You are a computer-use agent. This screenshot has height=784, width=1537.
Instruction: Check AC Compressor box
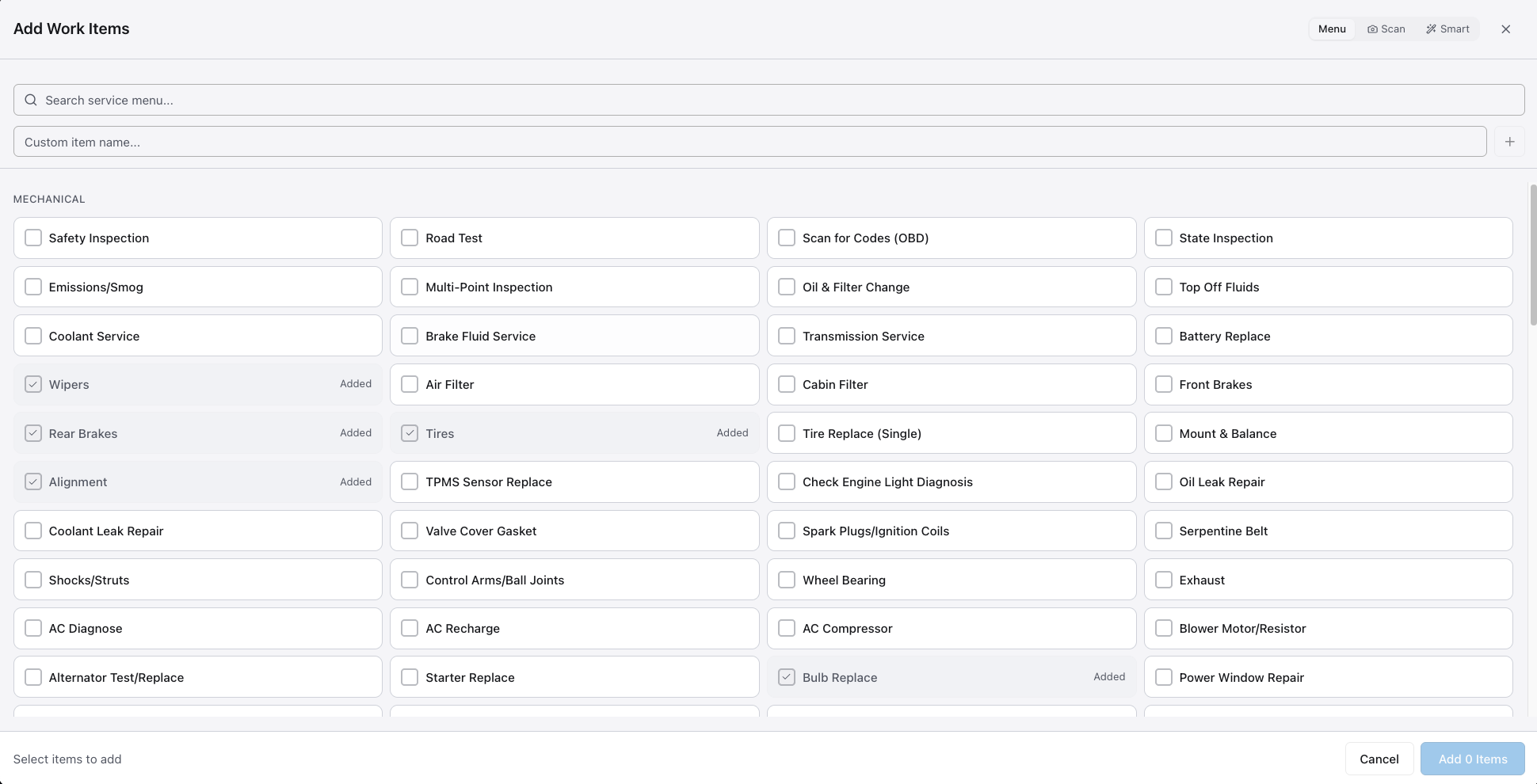tap(787, 628)
